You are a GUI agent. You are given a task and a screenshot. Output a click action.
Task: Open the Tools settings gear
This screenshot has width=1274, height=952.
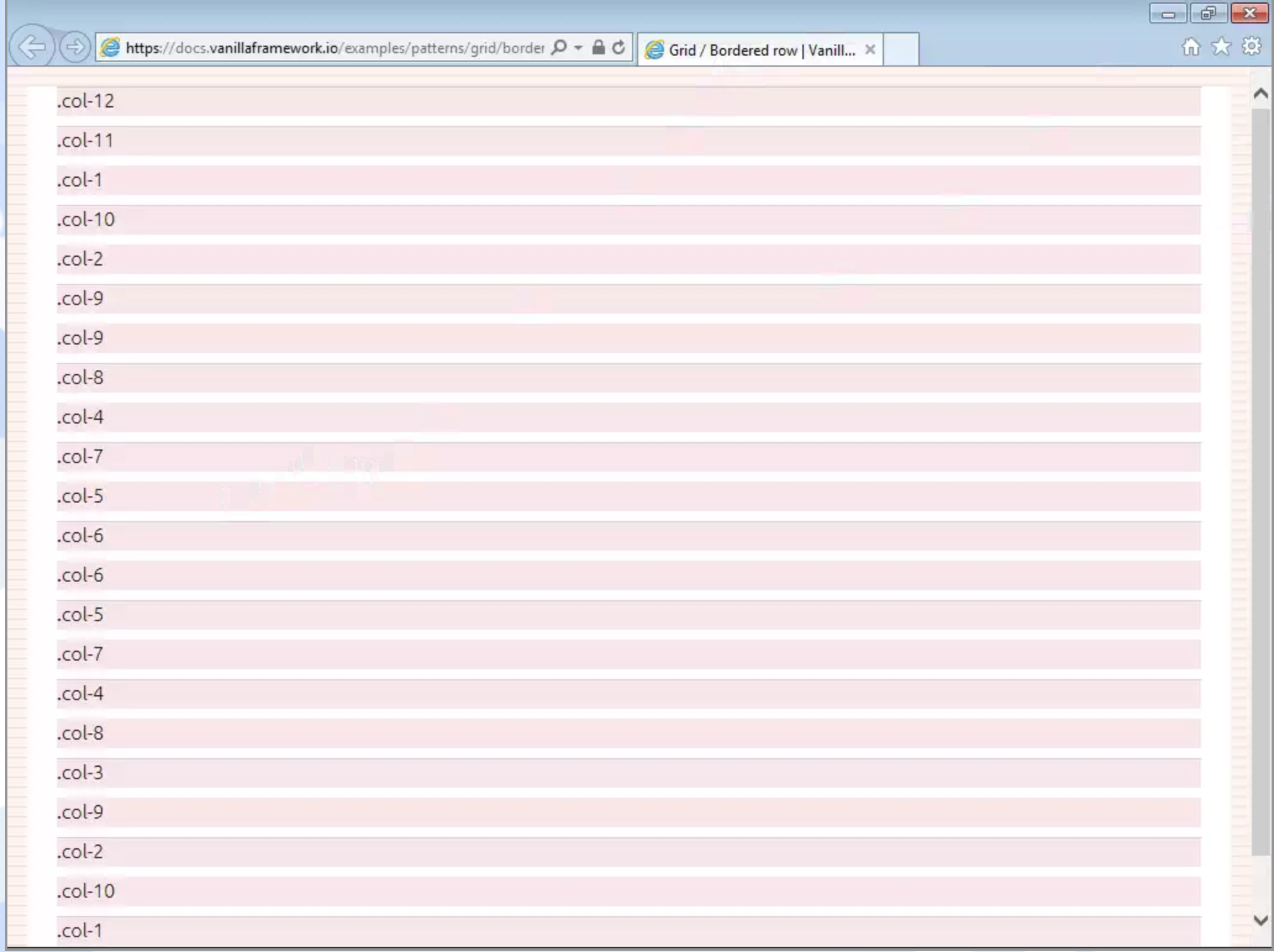[1251, 46]
